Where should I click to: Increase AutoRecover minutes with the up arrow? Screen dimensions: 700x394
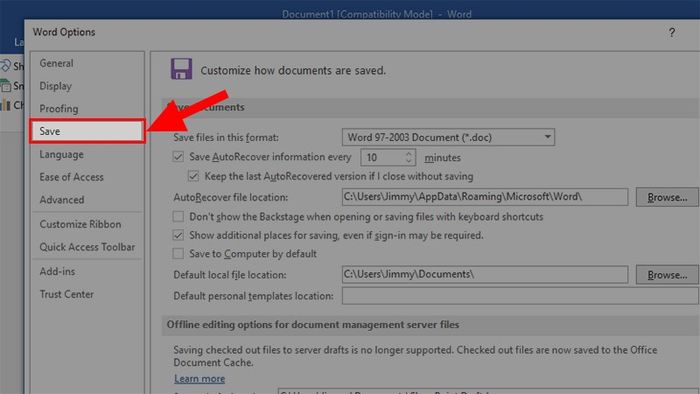click(408, 154)
